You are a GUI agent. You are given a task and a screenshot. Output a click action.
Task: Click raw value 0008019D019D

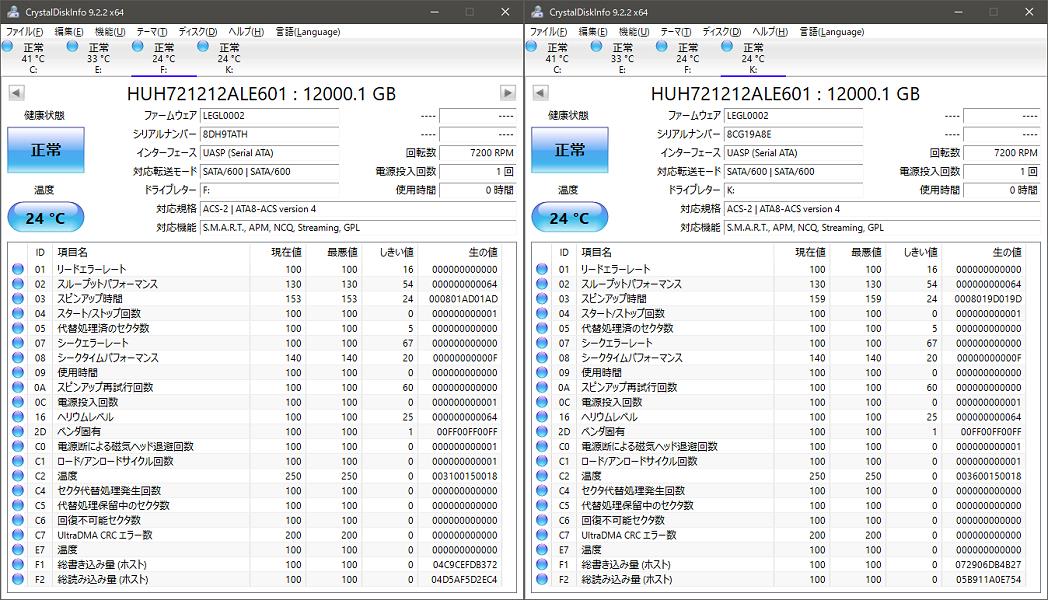click(988, 299)
